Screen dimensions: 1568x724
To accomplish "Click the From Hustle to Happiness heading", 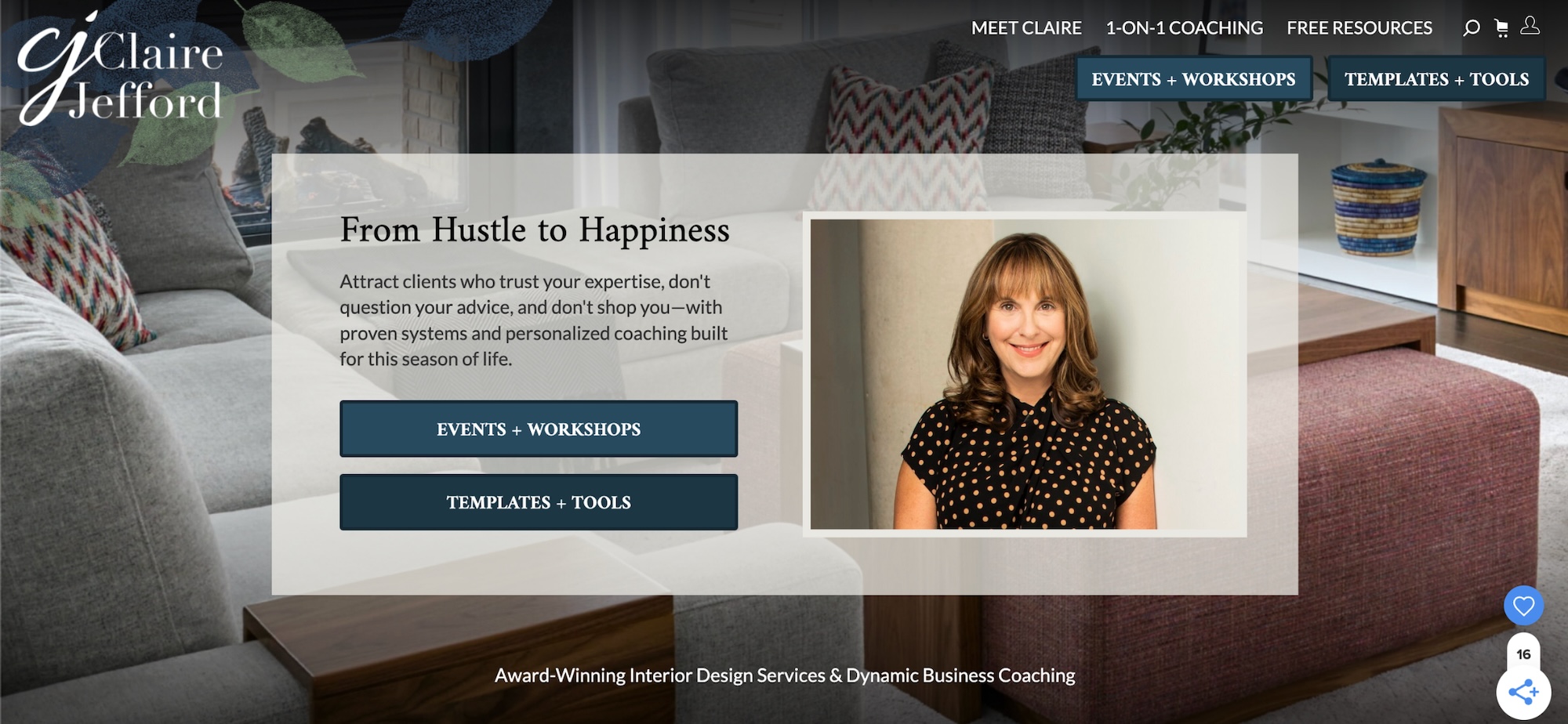I will pos(535,230).
